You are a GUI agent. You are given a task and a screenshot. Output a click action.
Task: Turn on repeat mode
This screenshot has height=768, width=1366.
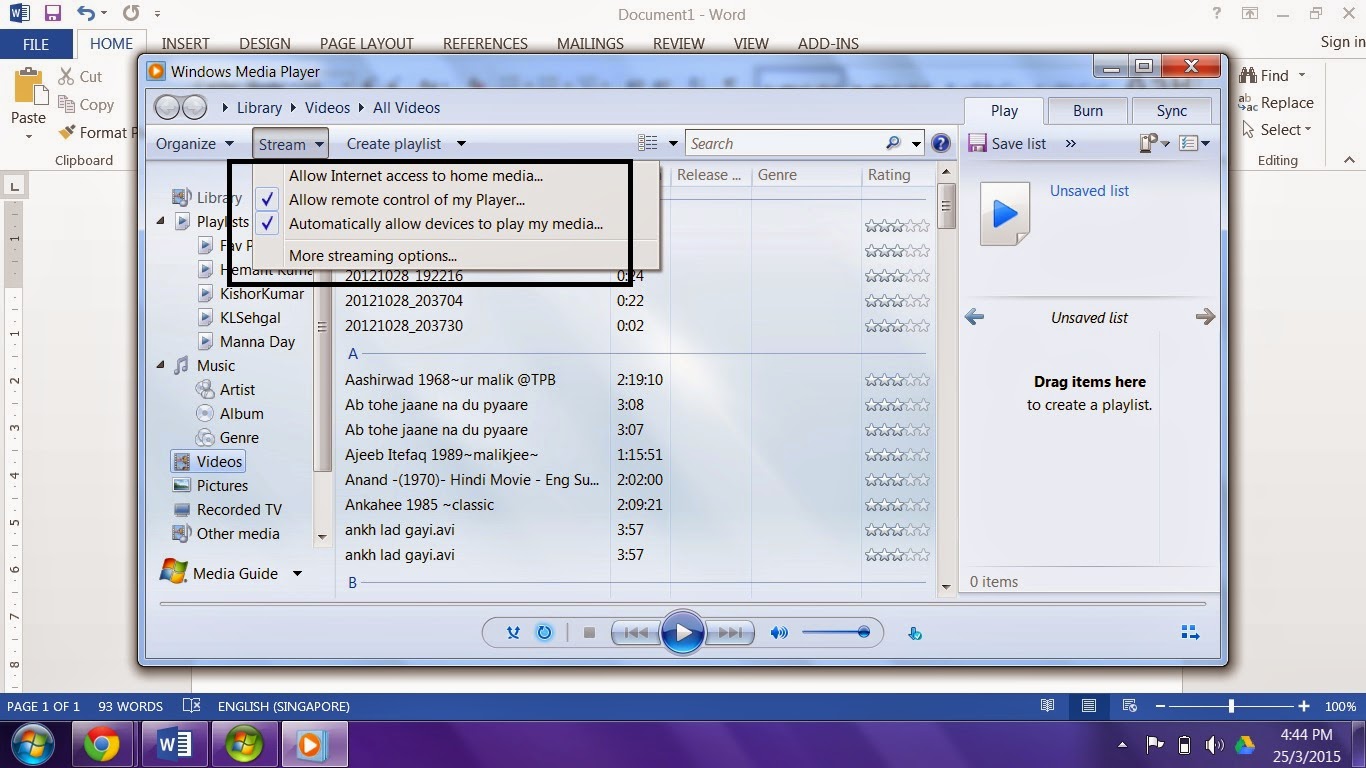(x=544, y=632)
